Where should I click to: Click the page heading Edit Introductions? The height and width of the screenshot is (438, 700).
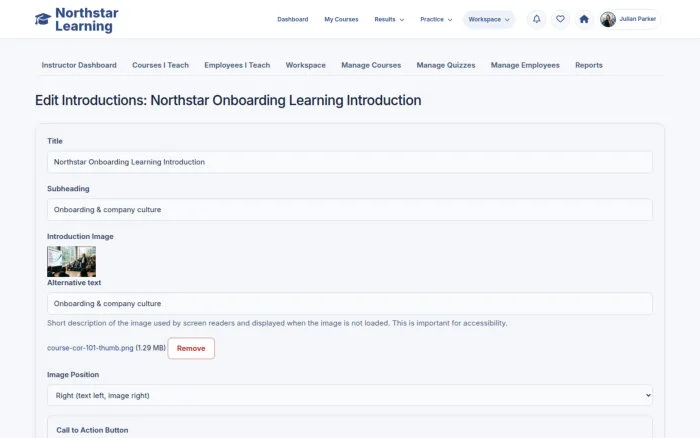pyautogui.click(x=228, y=100)
